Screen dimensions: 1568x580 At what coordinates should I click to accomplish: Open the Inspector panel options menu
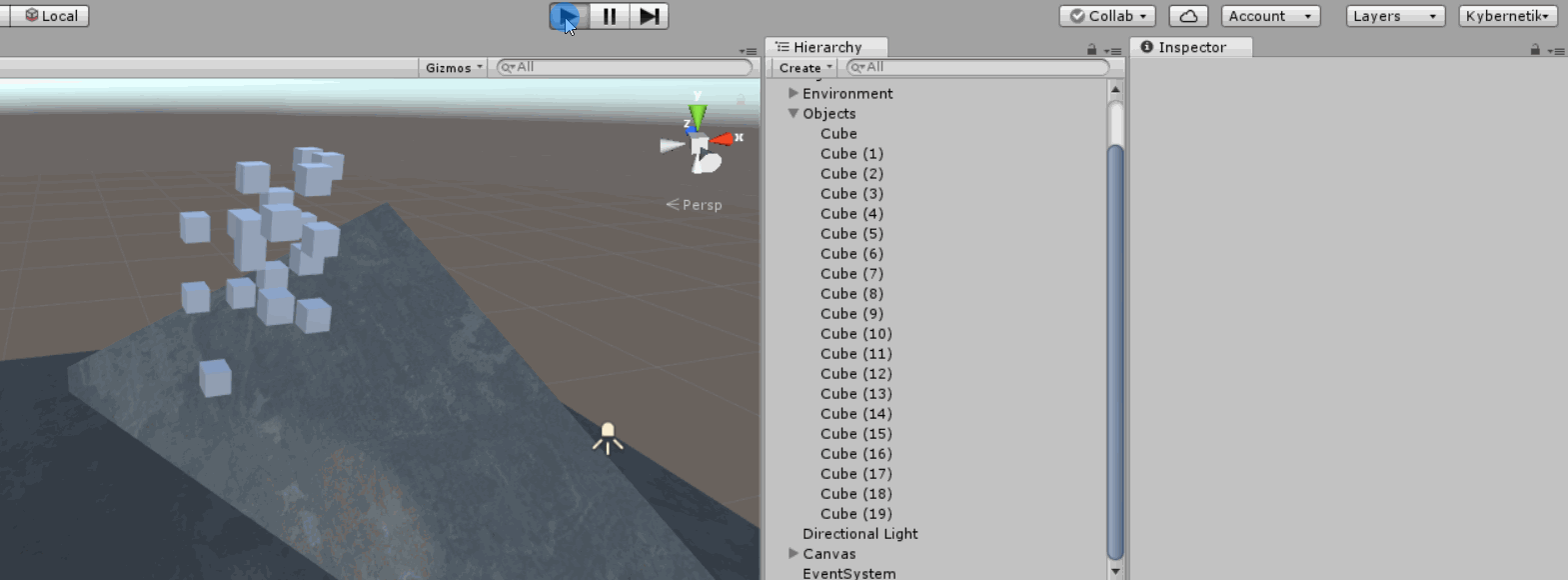(x=1556, y=51)
